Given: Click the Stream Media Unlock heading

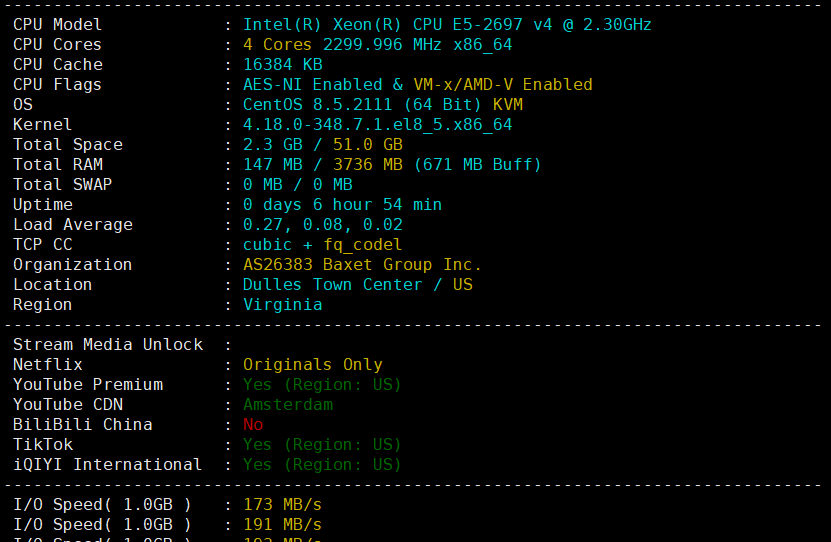Looking at the screenshot, I should (x=108, y=344).
